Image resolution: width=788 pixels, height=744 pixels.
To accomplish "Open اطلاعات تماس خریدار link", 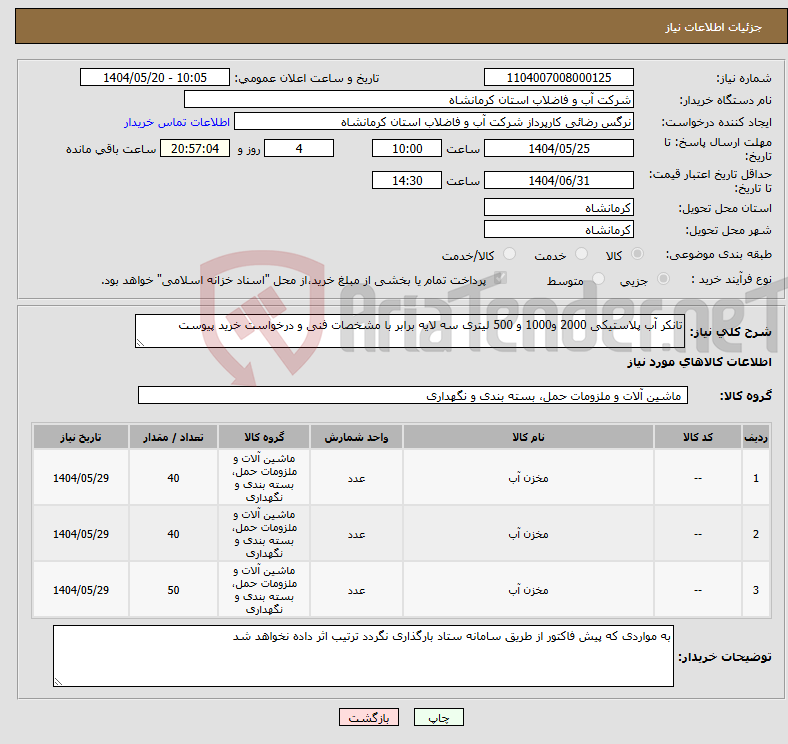I will (x=177, y=122).
